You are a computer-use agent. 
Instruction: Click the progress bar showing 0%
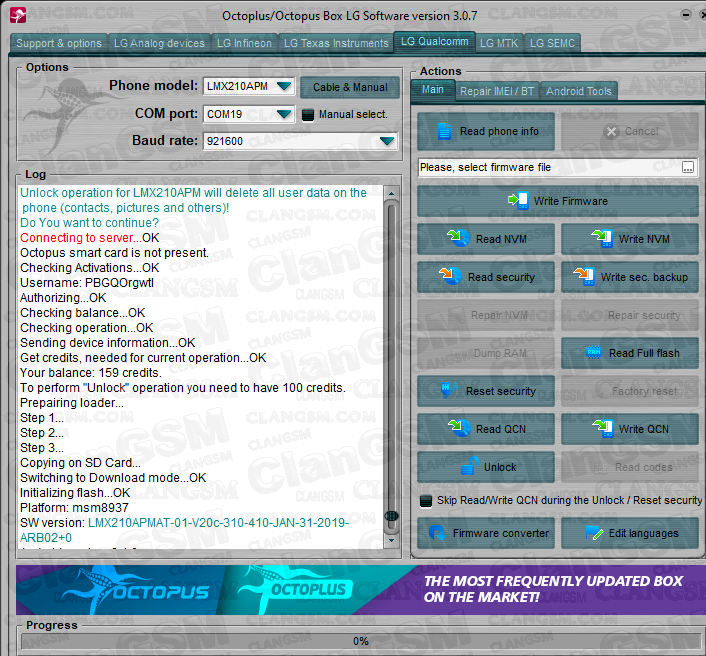(x=361, y=641)
